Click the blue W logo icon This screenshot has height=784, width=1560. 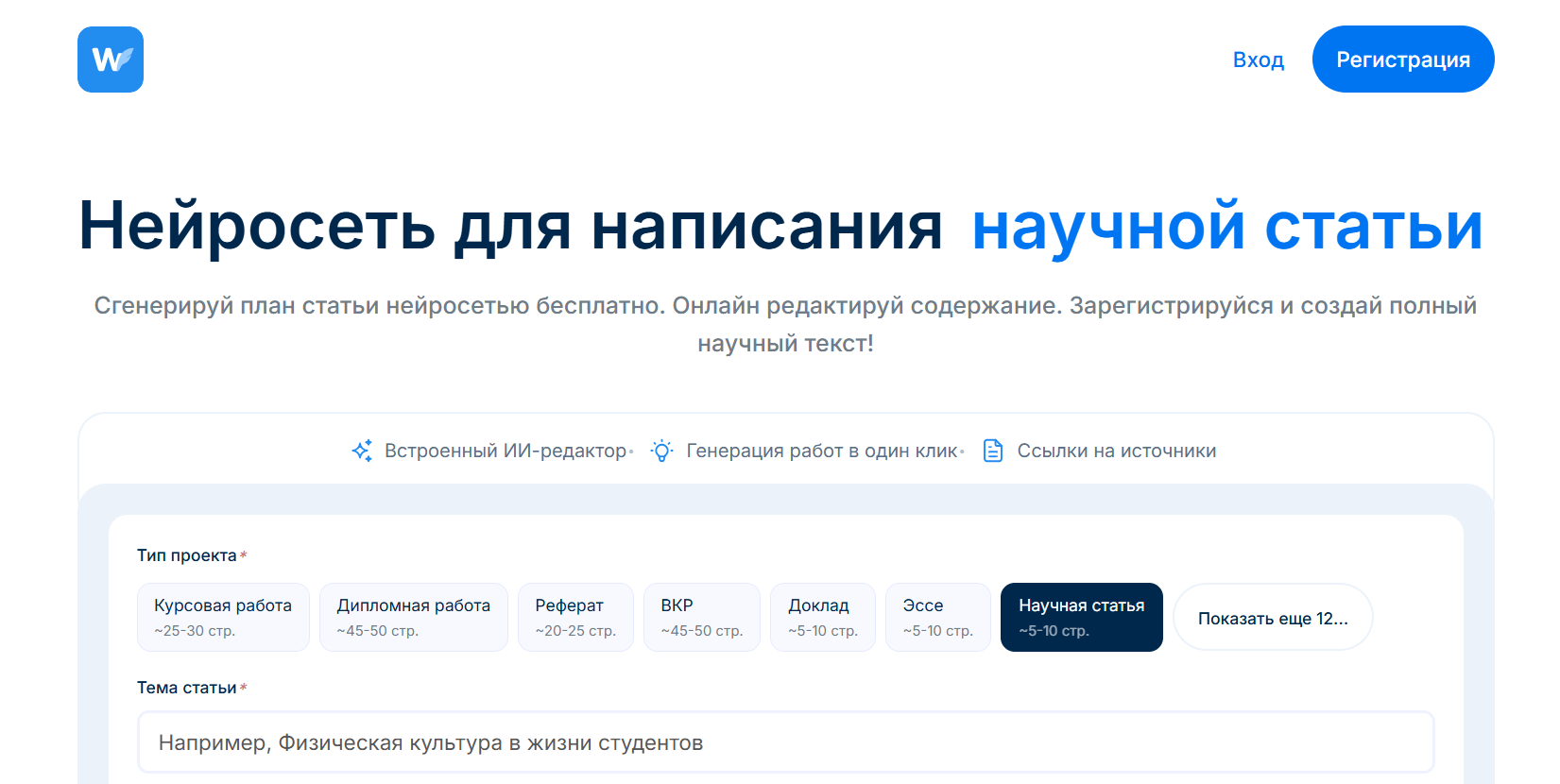pyautogui.click(x=111, y=60)
